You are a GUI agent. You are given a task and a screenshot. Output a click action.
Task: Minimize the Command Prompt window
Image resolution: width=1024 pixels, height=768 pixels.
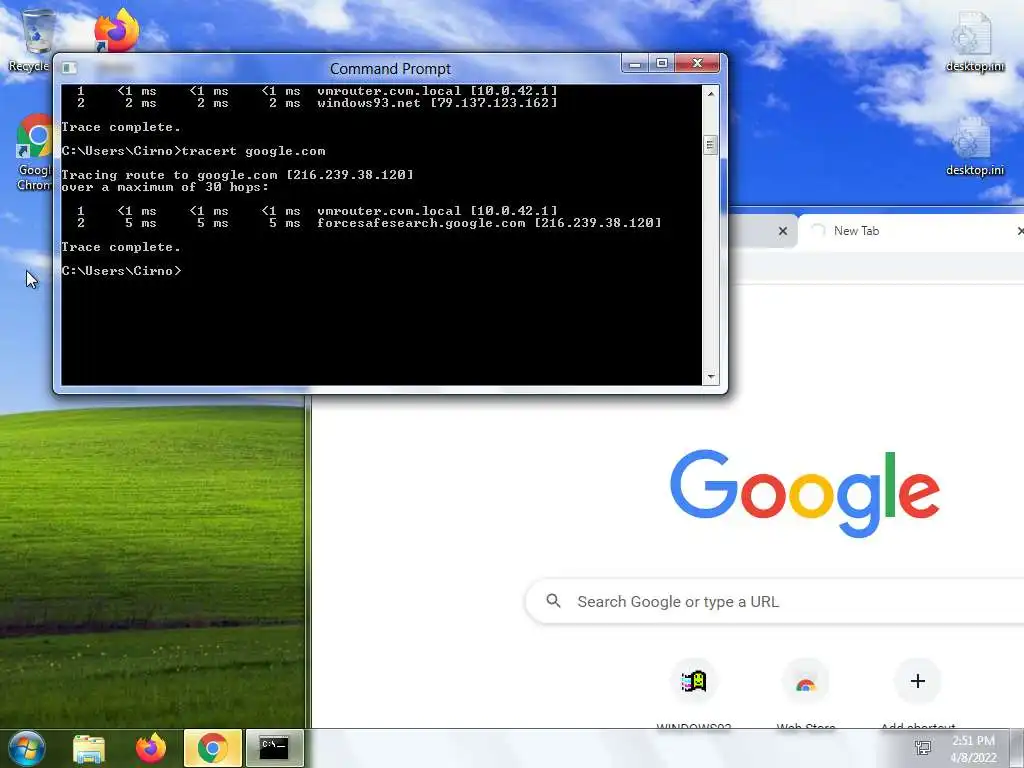(634, 63)
